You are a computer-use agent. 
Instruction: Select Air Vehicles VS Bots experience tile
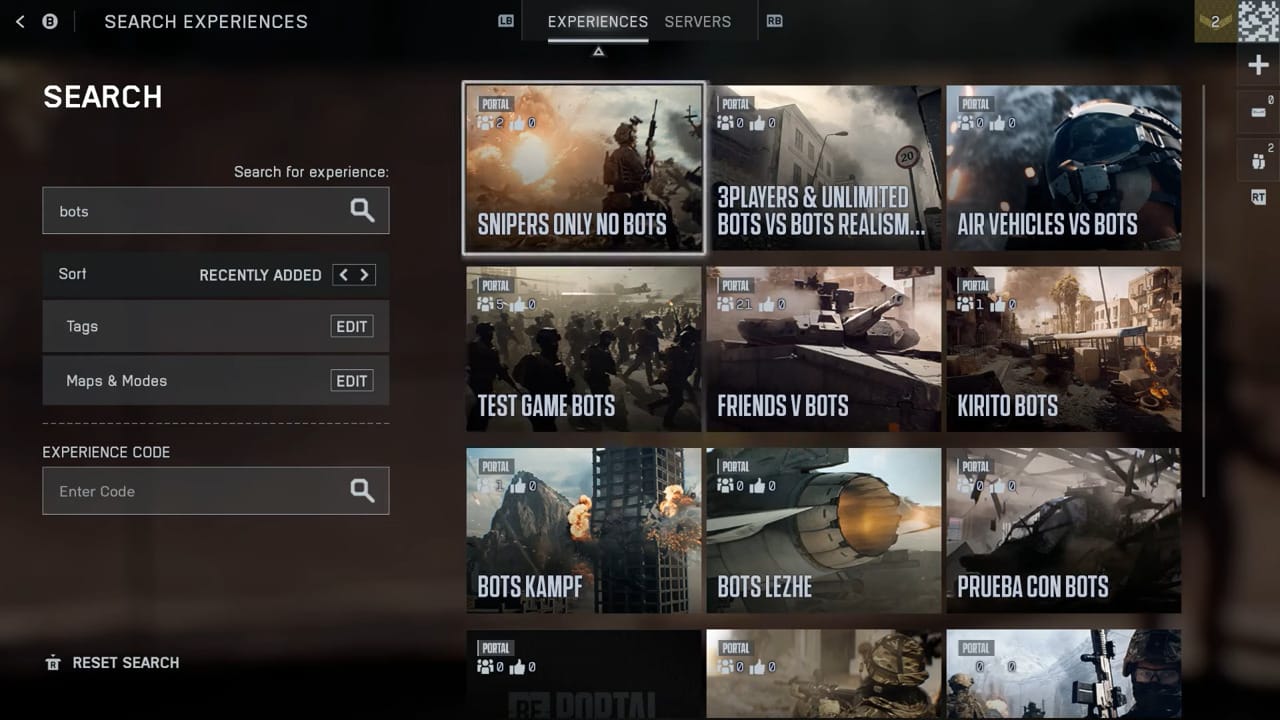pos(1063,167)
